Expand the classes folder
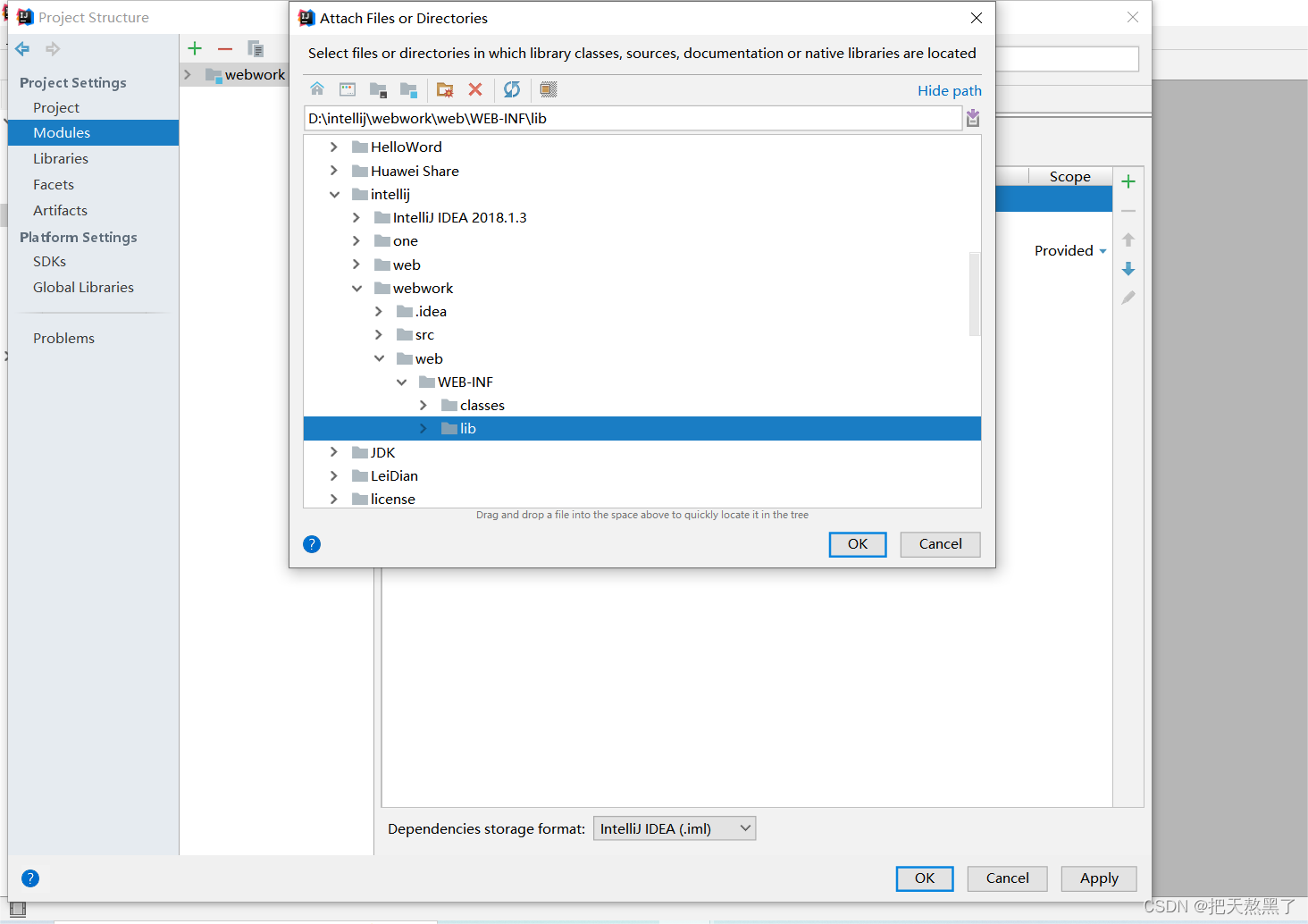The image size is (1308, 924). 423,405
